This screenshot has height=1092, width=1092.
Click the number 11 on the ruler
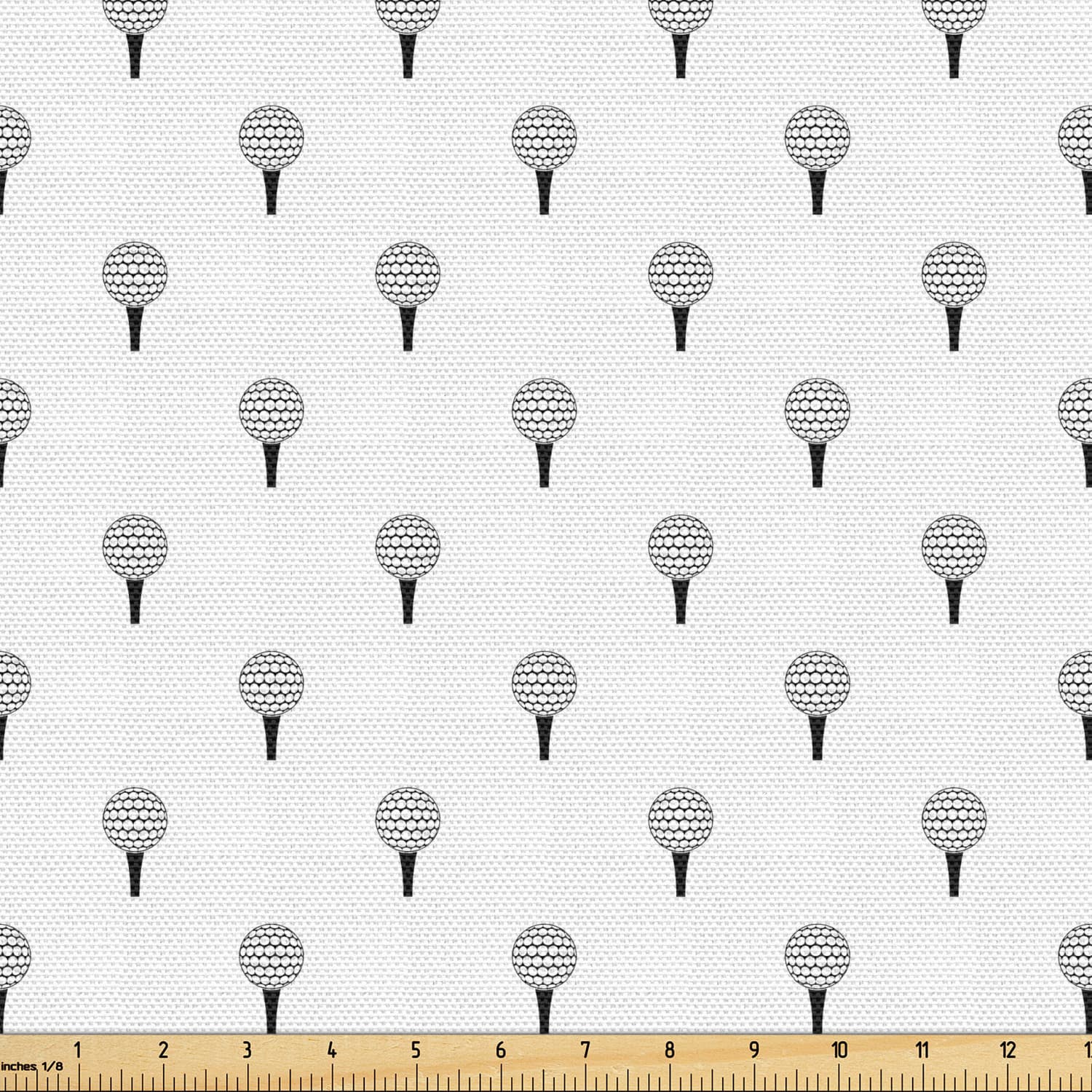click(923, 1050)
